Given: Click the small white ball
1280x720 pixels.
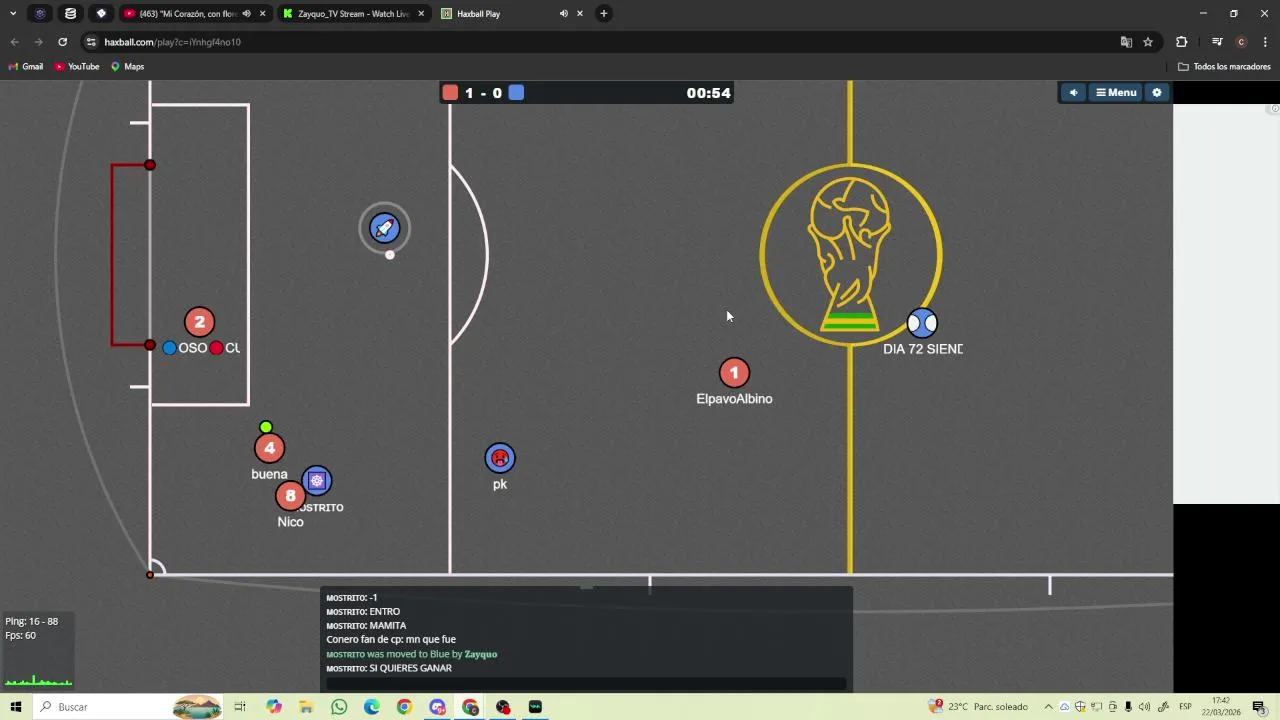Looking at the screenshot, I should [390, 254].
